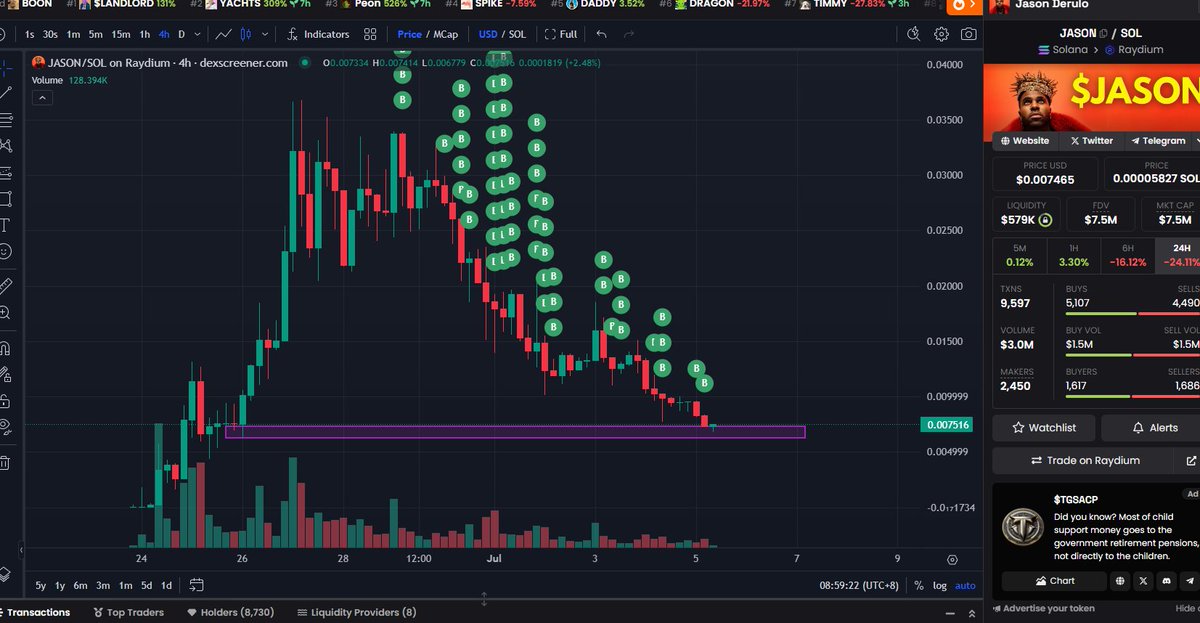Select the ruler measure tool
The height and width of the screenshot is (623, 1200).
click(6, 286)
